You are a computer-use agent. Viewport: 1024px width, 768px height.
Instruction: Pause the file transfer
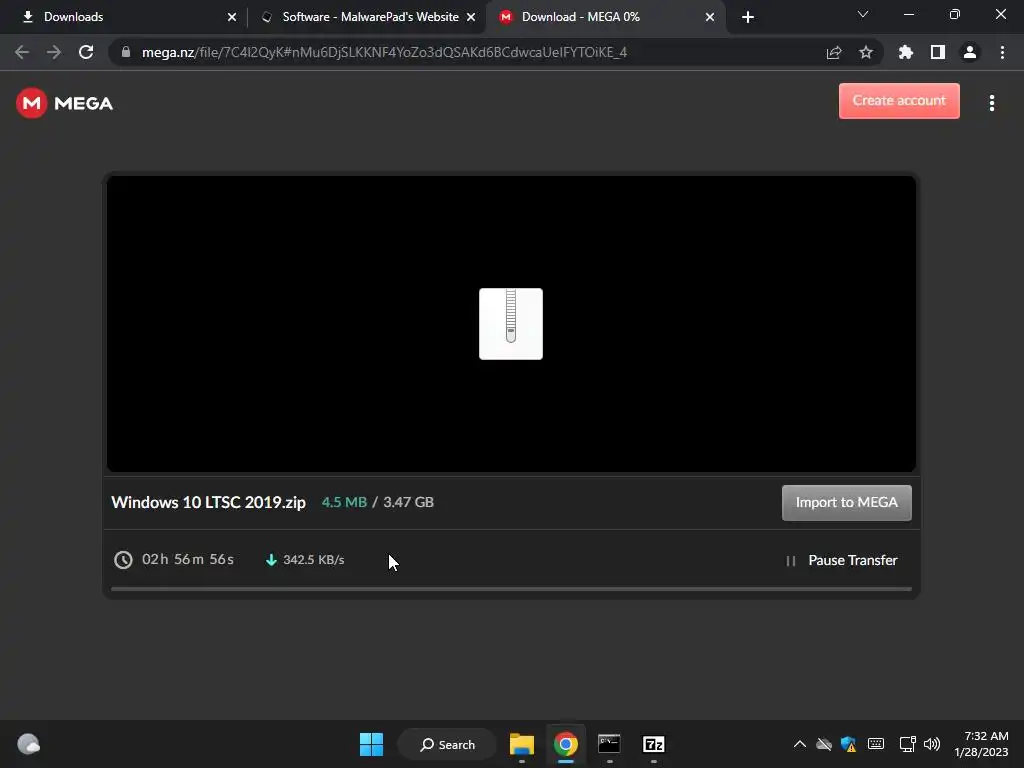point(842,560)
